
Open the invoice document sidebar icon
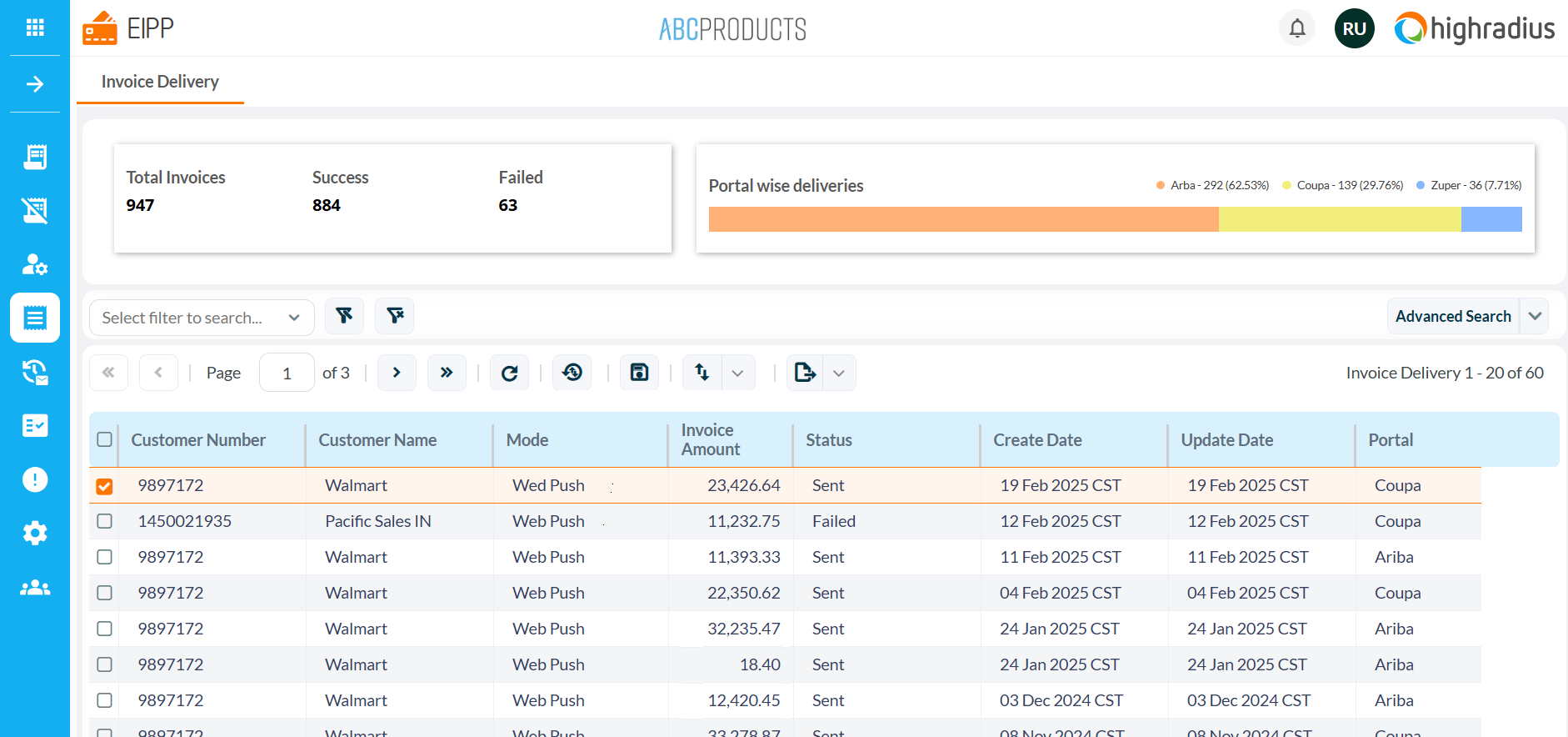[x=35, y=157]
